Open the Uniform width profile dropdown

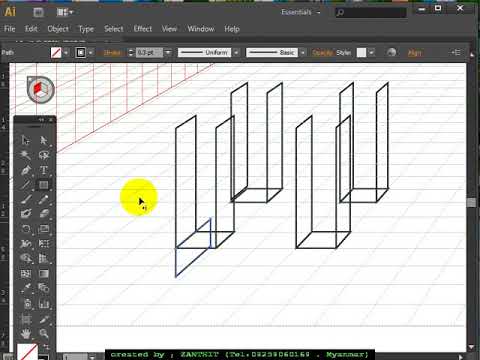[x=236, y=52]
